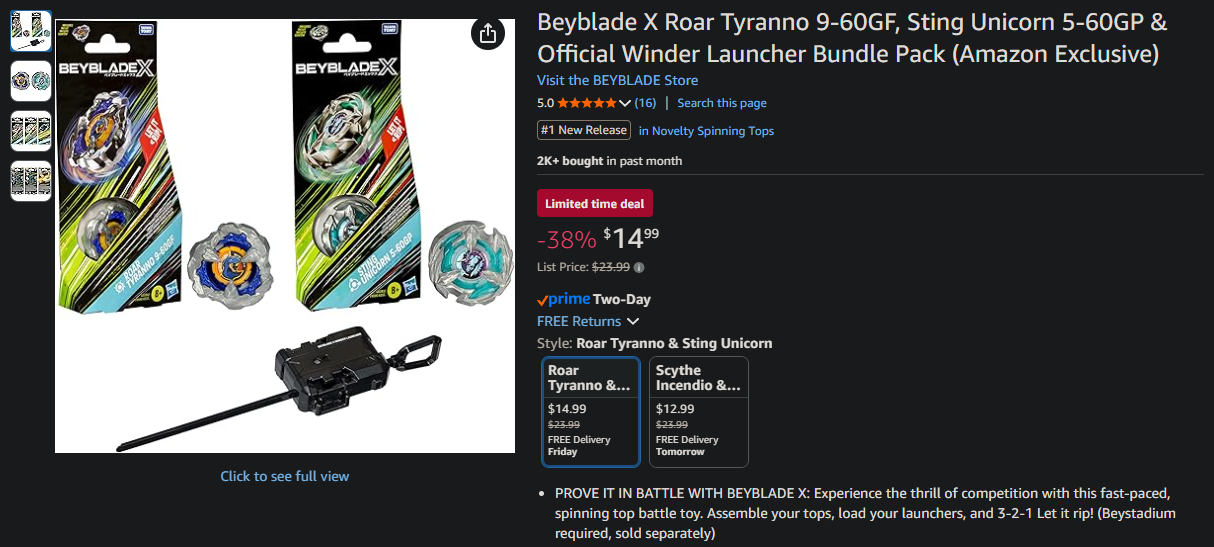Choose the Scythe Incendio style option
Image resolution: width=1214 pixels, height=547 pixels.
[x=698, y=411]
